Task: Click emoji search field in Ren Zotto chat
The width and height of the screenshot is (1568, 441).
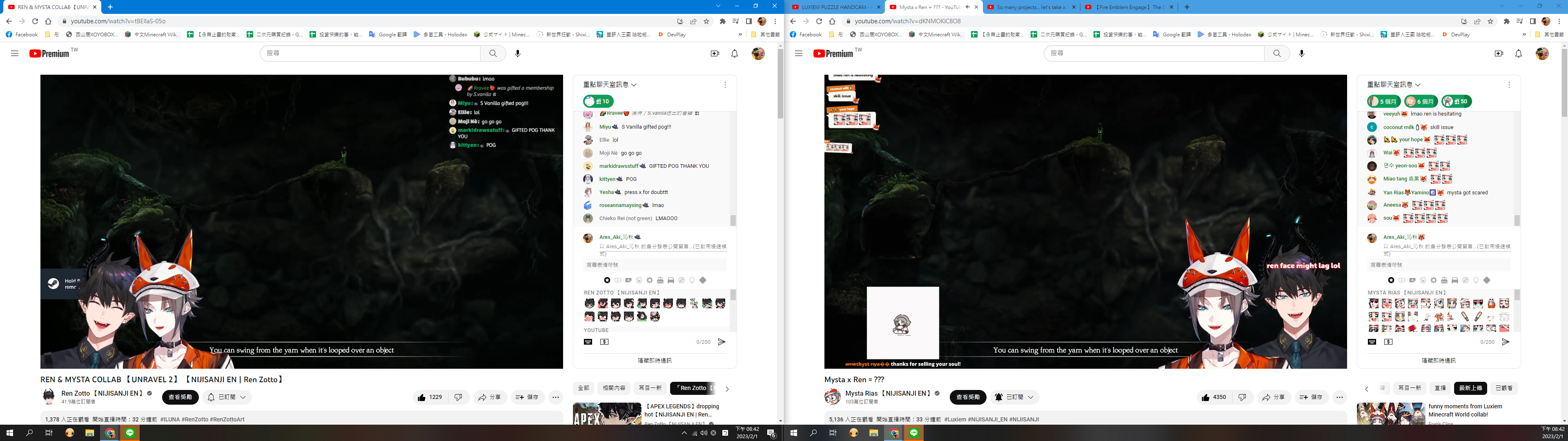Action: point(654,265)
